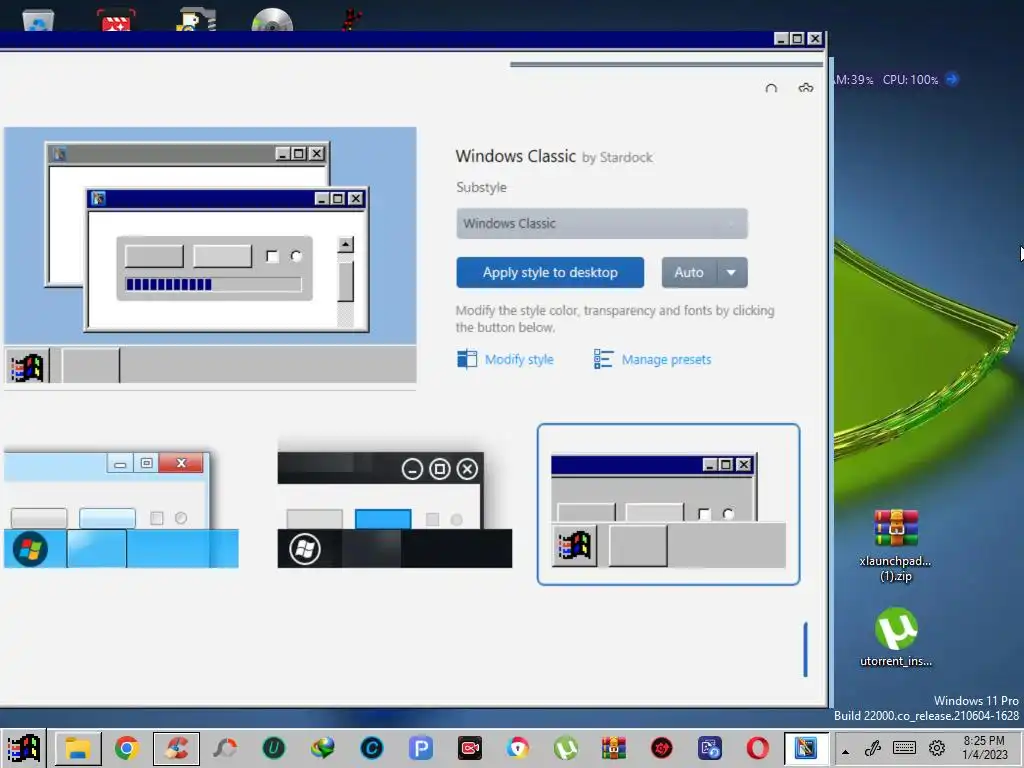Image resolution: width=1024 pixels, height=768 pixels.
Task: Open the clock showing 8:25 PM
Action: point(984,748)
